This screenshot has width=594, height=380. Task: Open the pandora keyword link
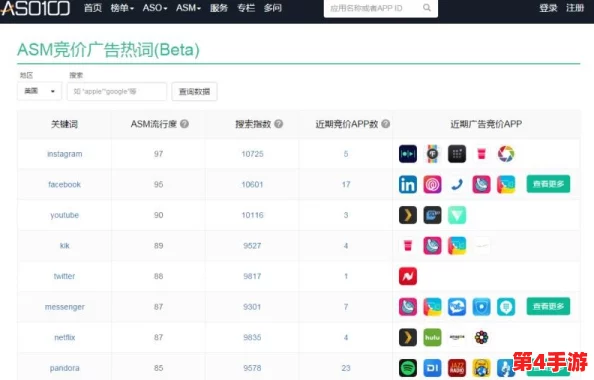[64, 368]
